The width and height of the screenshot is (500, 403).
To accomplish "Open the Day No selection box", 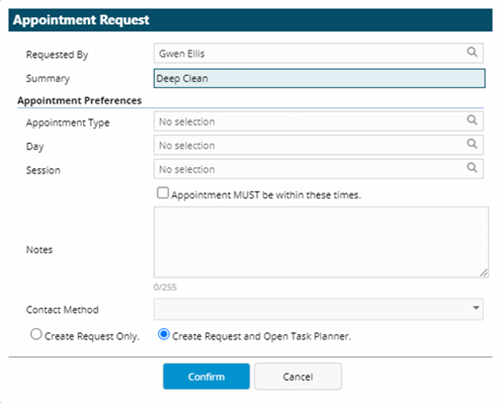I will (x=319, y=145).
